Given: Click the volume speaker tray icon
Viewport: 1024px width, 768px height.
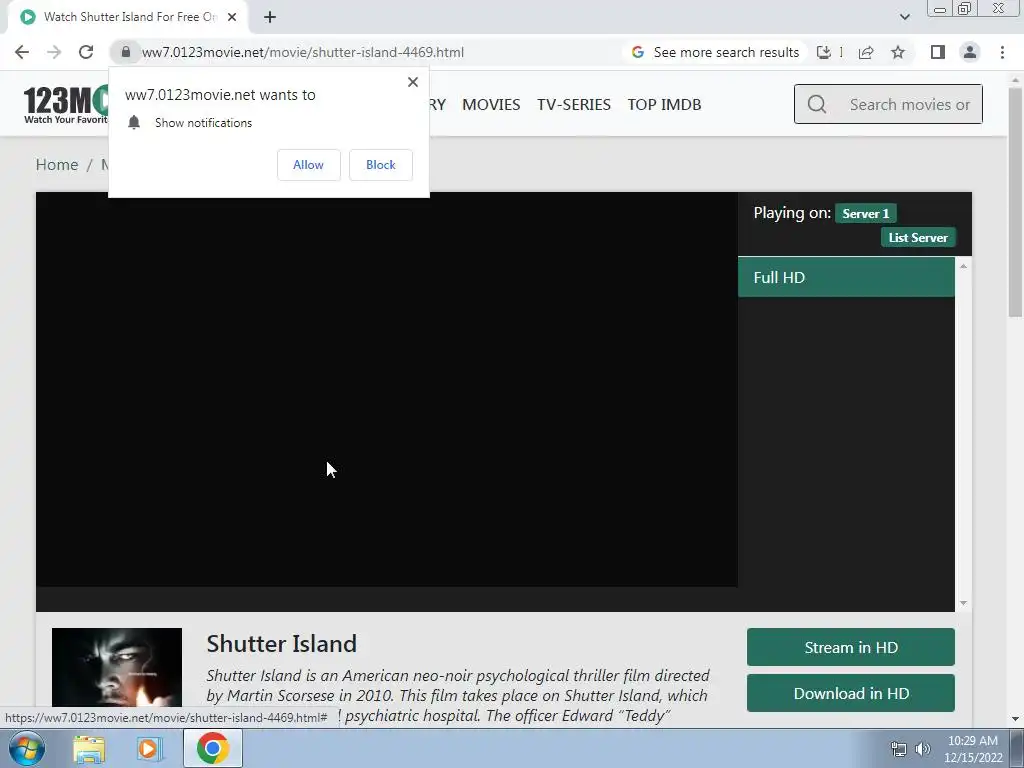Looking at the screenshot, I should [x=922, y=749].
